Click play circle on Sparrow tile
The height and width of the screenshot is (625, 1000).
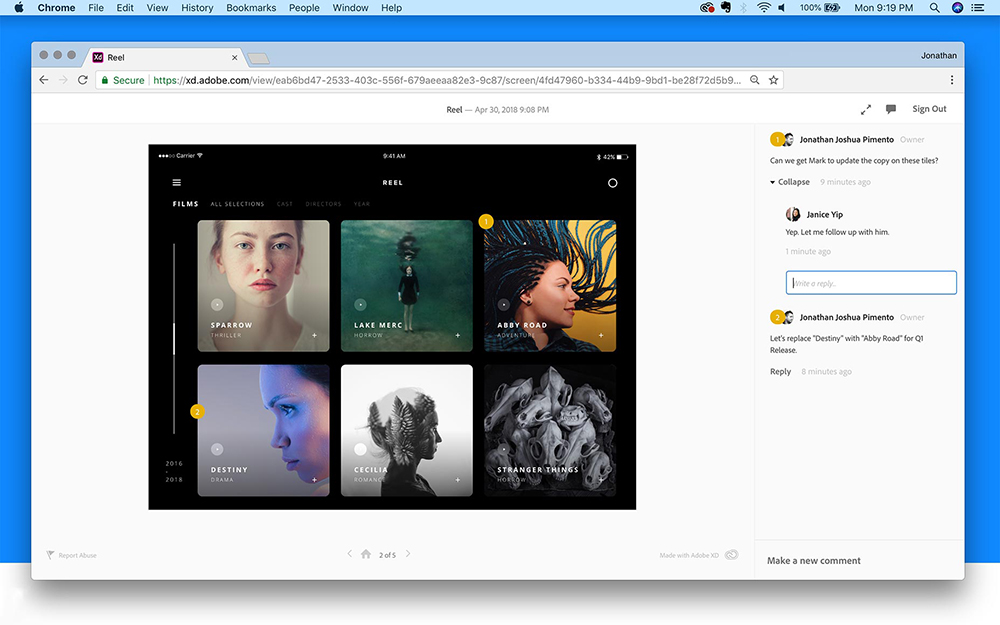click(217, 305)
